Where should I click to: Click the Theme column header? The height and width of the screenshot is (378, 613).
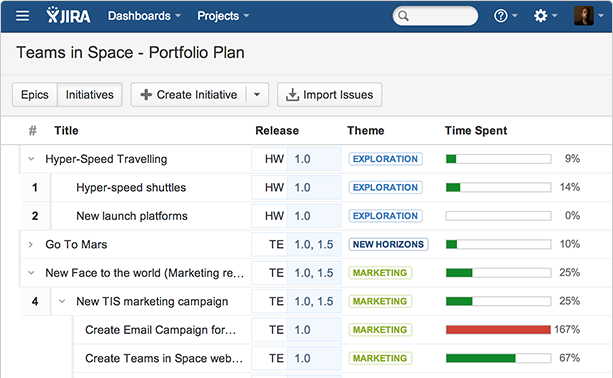pyautogui.click(x=366, y=131)
